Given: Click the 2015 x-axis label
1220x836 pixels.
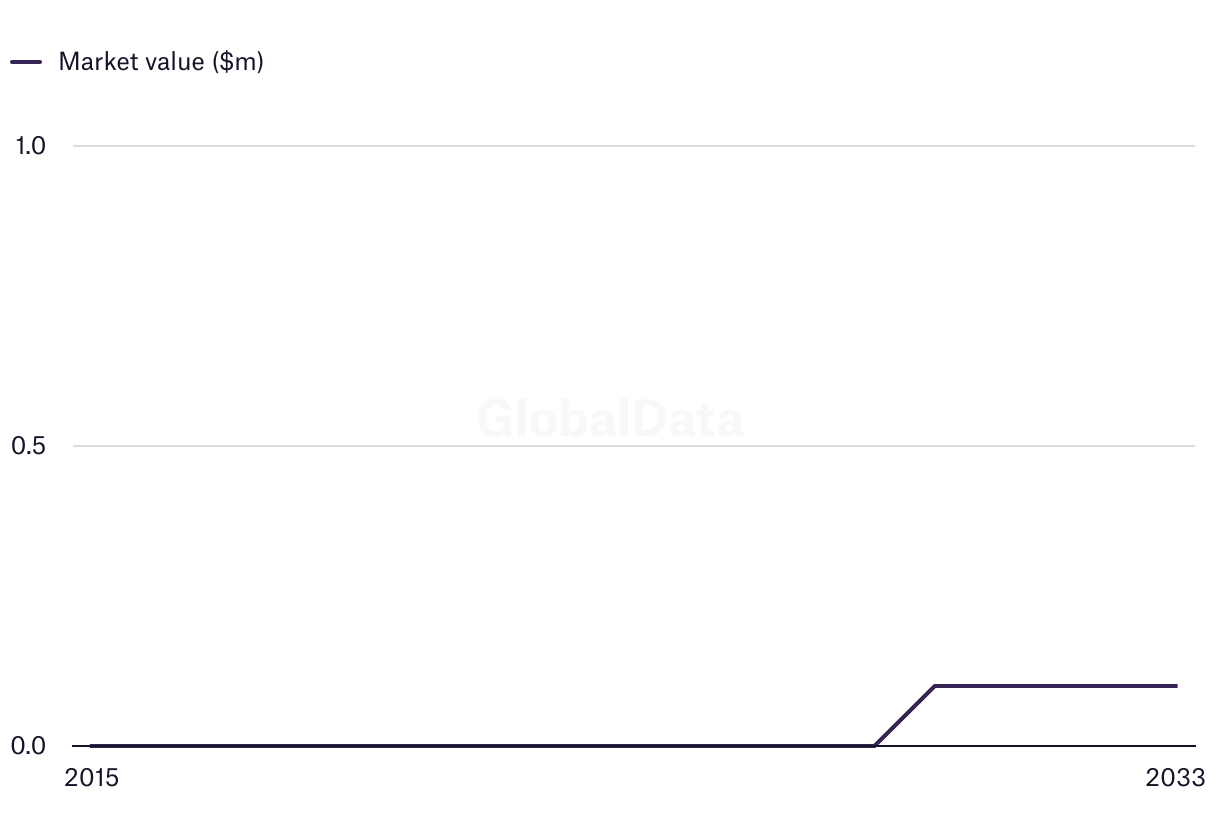Looking at the screenshot, I should (91, 778).
